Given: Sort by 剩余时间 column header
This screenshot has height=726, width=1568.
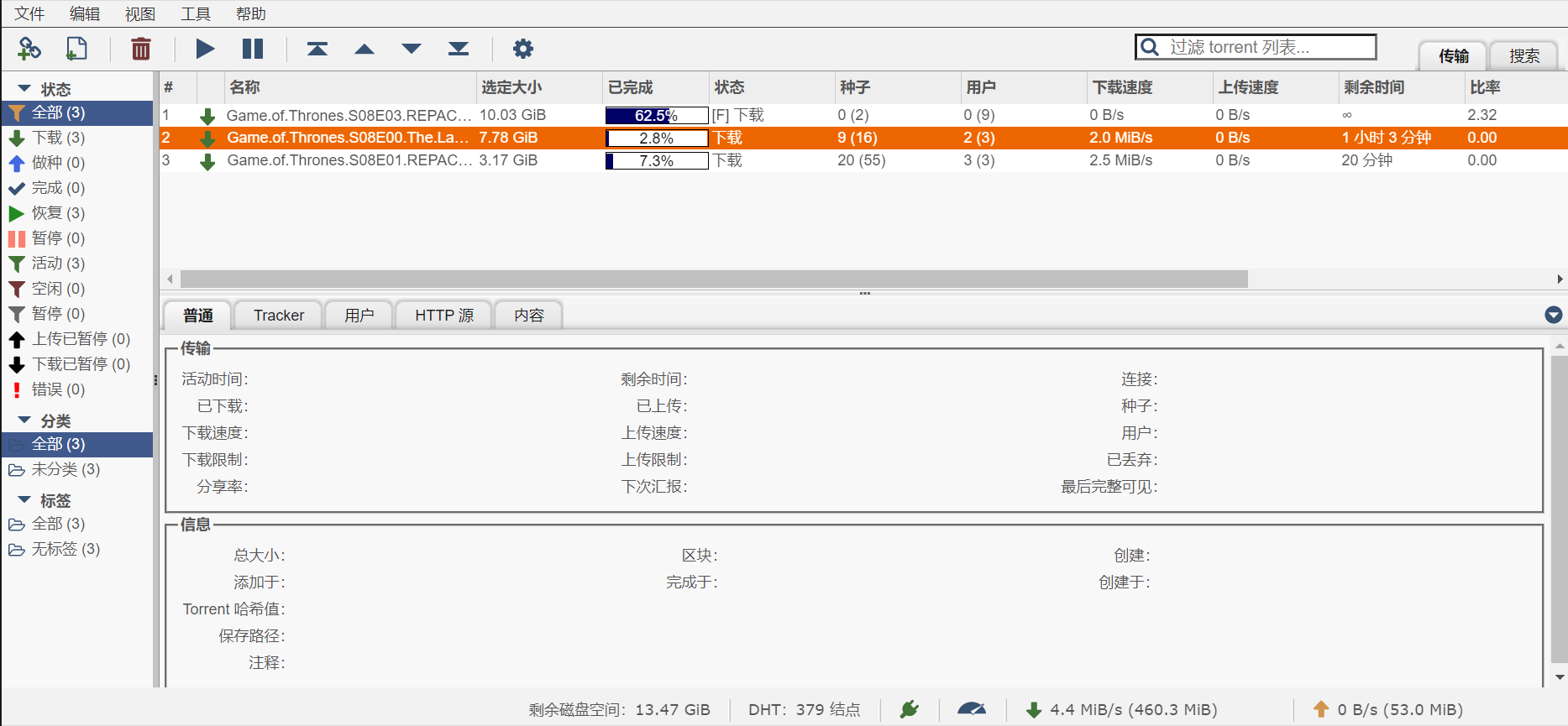Looking at the screenshot, I should pos(1400,87).
